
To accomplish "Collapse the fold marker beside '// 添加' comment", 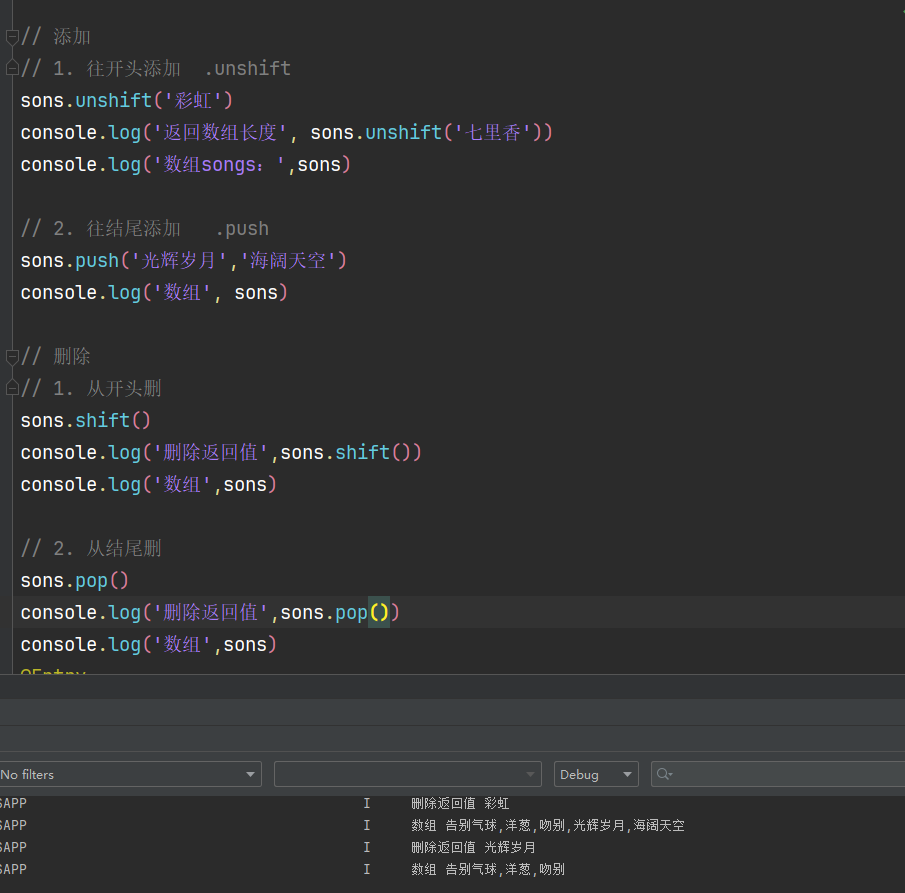I will coord(12,38).
